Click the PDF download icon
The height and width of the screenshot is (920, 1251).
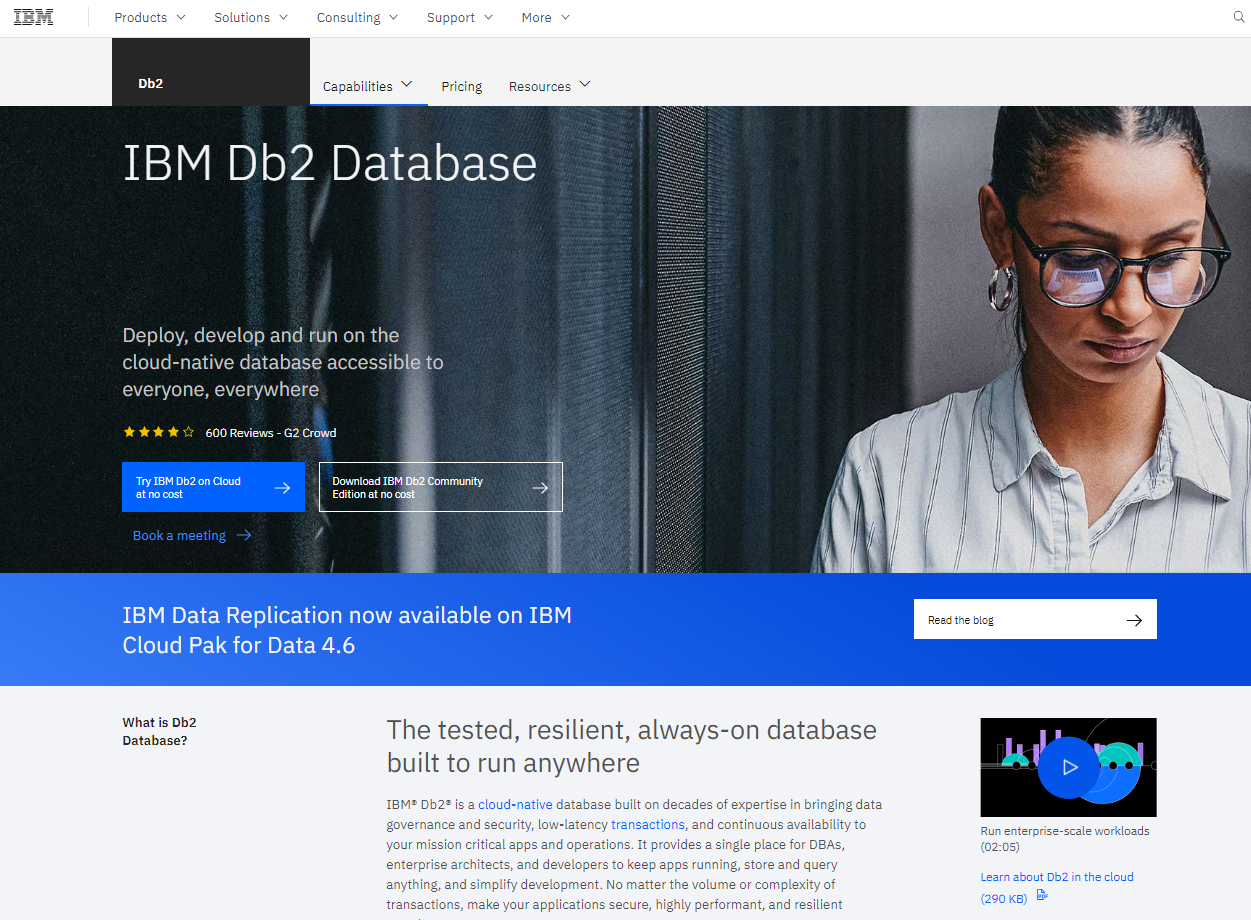coord(1042,896)
